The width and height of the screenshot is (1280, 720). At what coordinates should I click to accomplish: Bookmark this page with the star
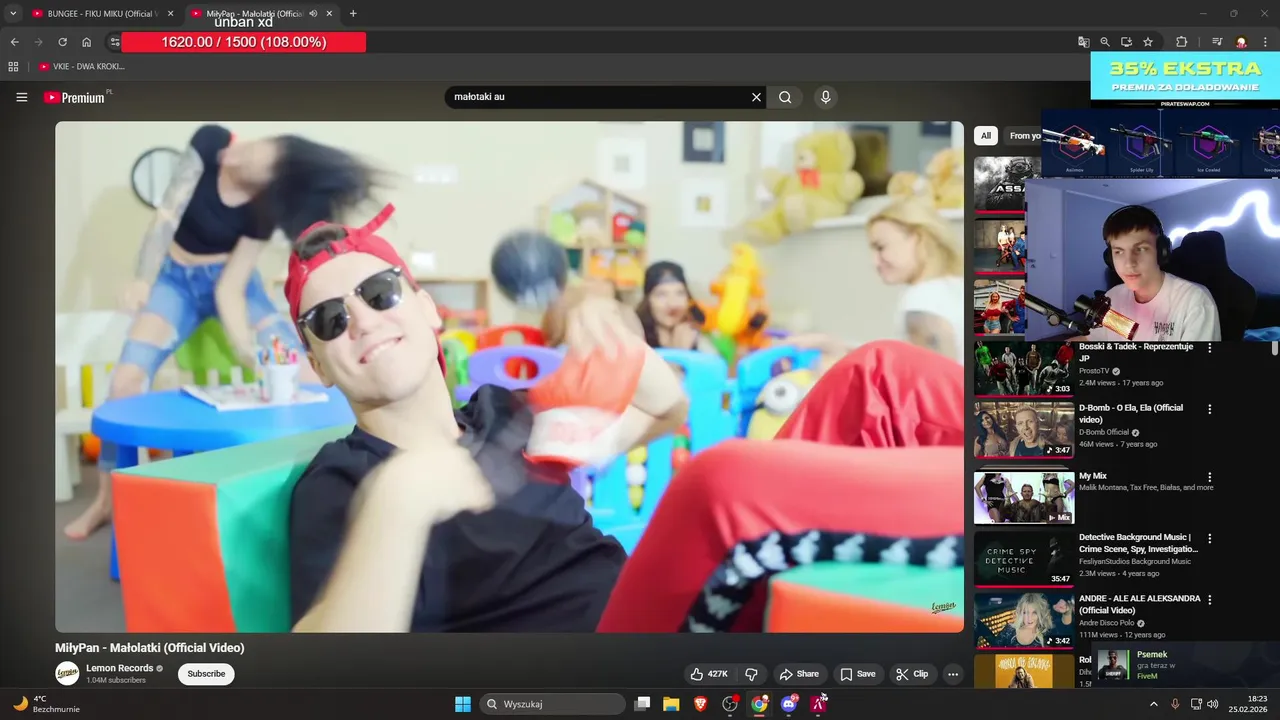point(1148,42)
